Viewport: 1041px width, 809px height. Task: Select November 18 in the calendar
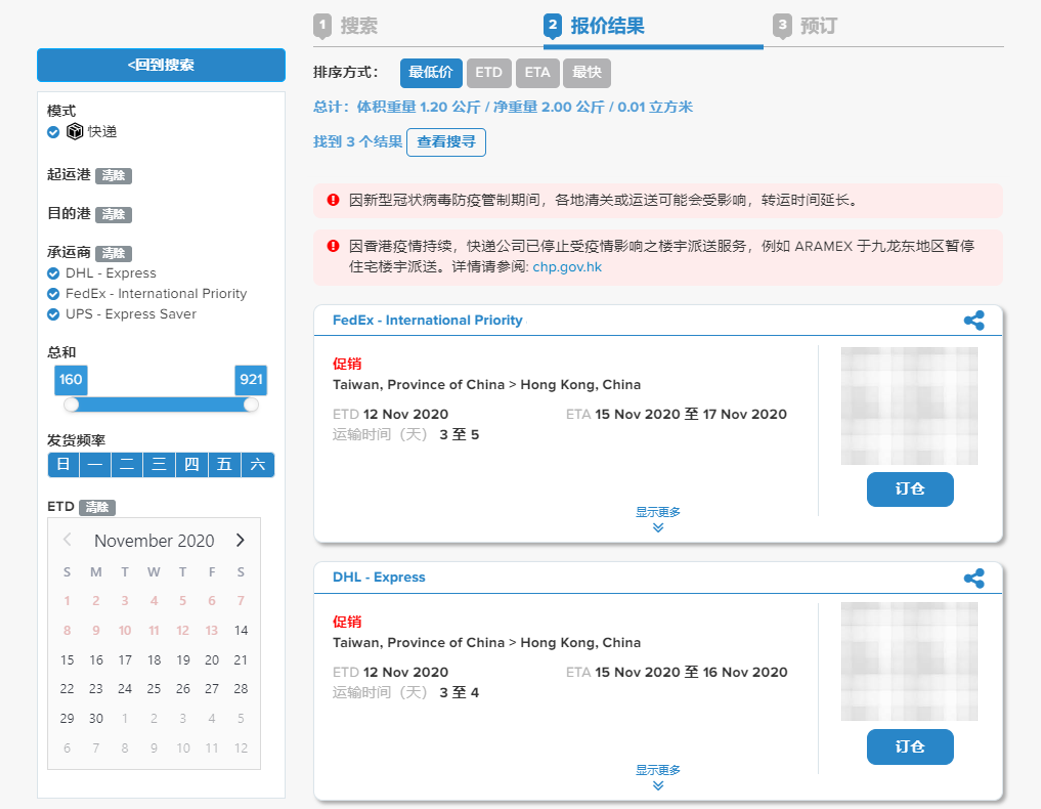(154, 660)
